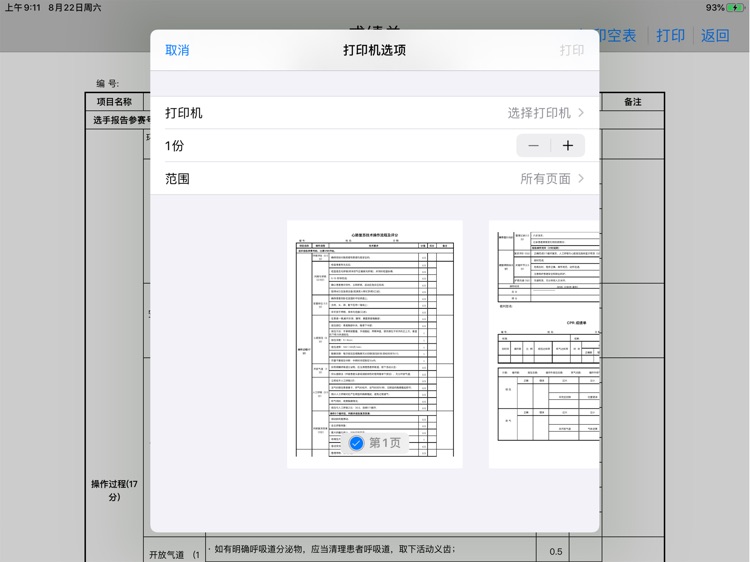Image resolution: width=750 pixels, height=562 pixels.
Task: Tap the 8月22日周六 date in status bar
Action: pos(75,8)
